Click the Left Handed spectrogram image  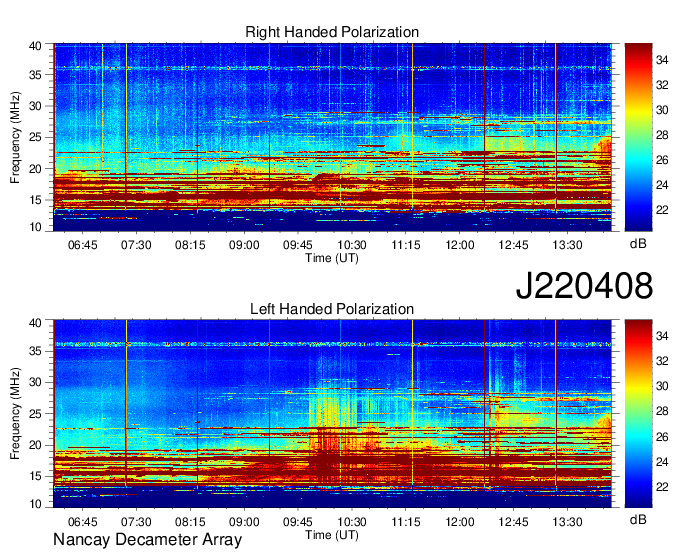pyautogui.click(x=333, y=414)
